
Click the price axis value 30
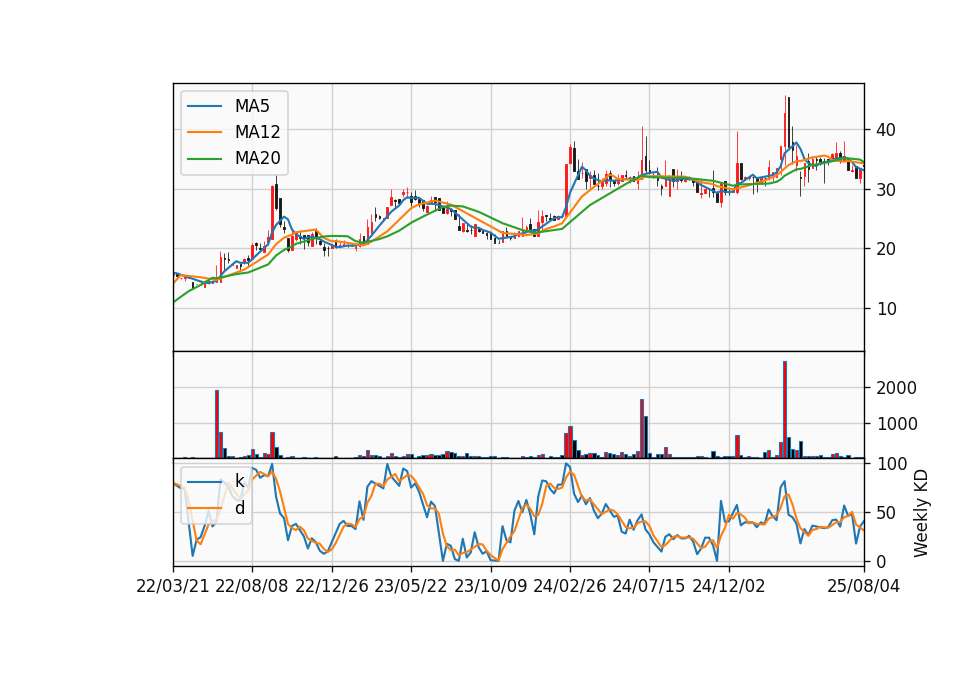[886, 190]
